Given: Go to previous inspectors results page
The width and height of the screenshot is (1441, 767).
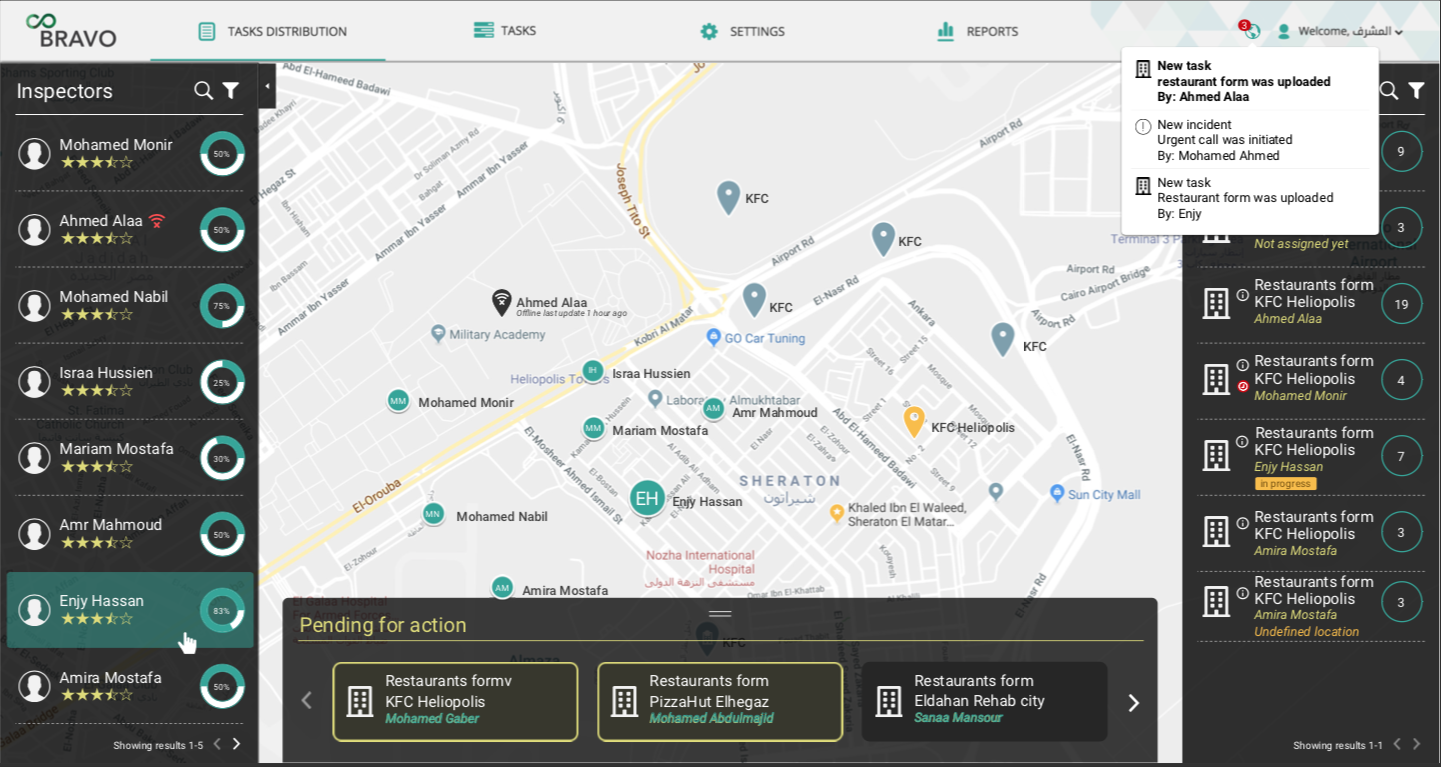Looking at the screenshot, I should (x=216, y=744).
